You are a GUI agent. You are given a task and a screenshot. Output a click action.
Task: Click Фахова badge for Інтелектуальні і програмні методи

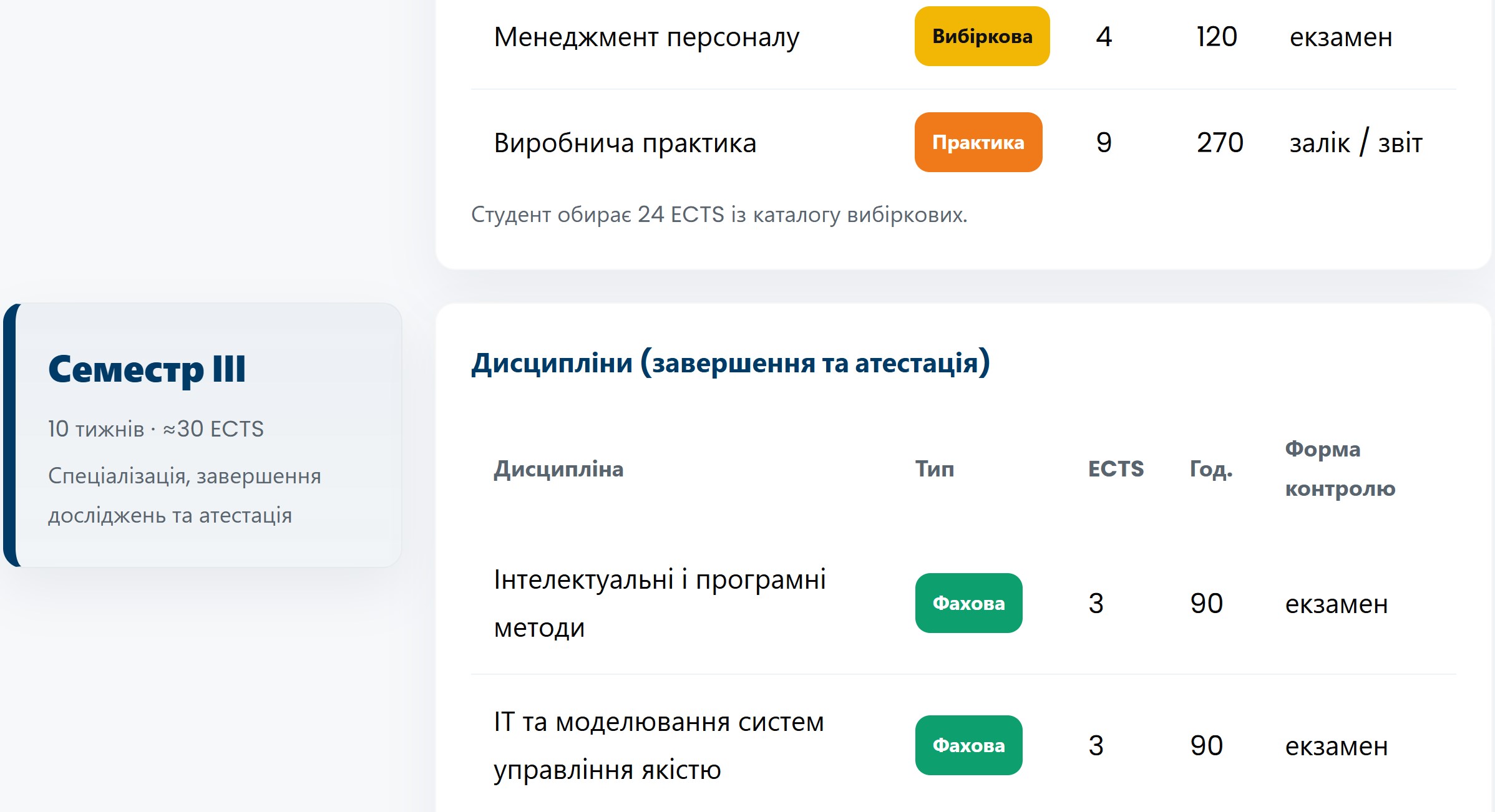coord(968,603)
